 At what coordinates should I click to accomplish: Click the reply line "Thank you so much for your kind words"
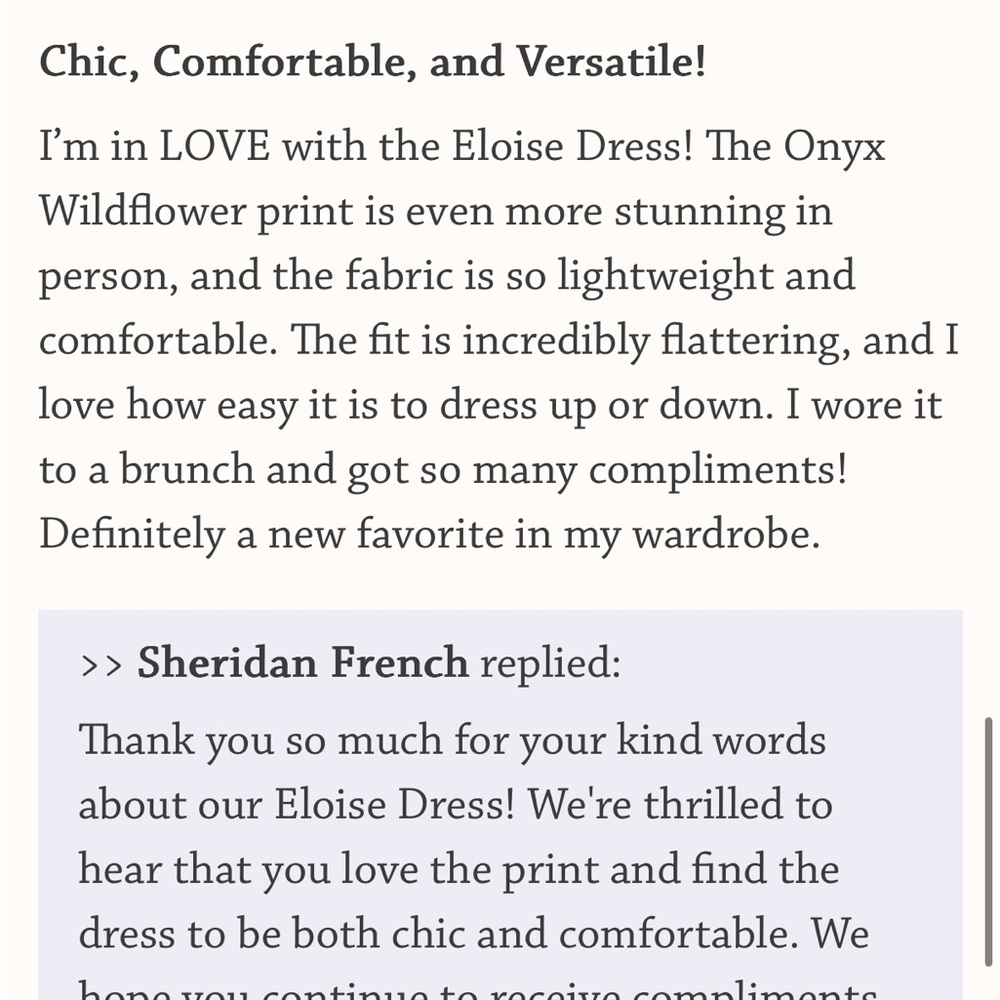[x=452, y=741]
